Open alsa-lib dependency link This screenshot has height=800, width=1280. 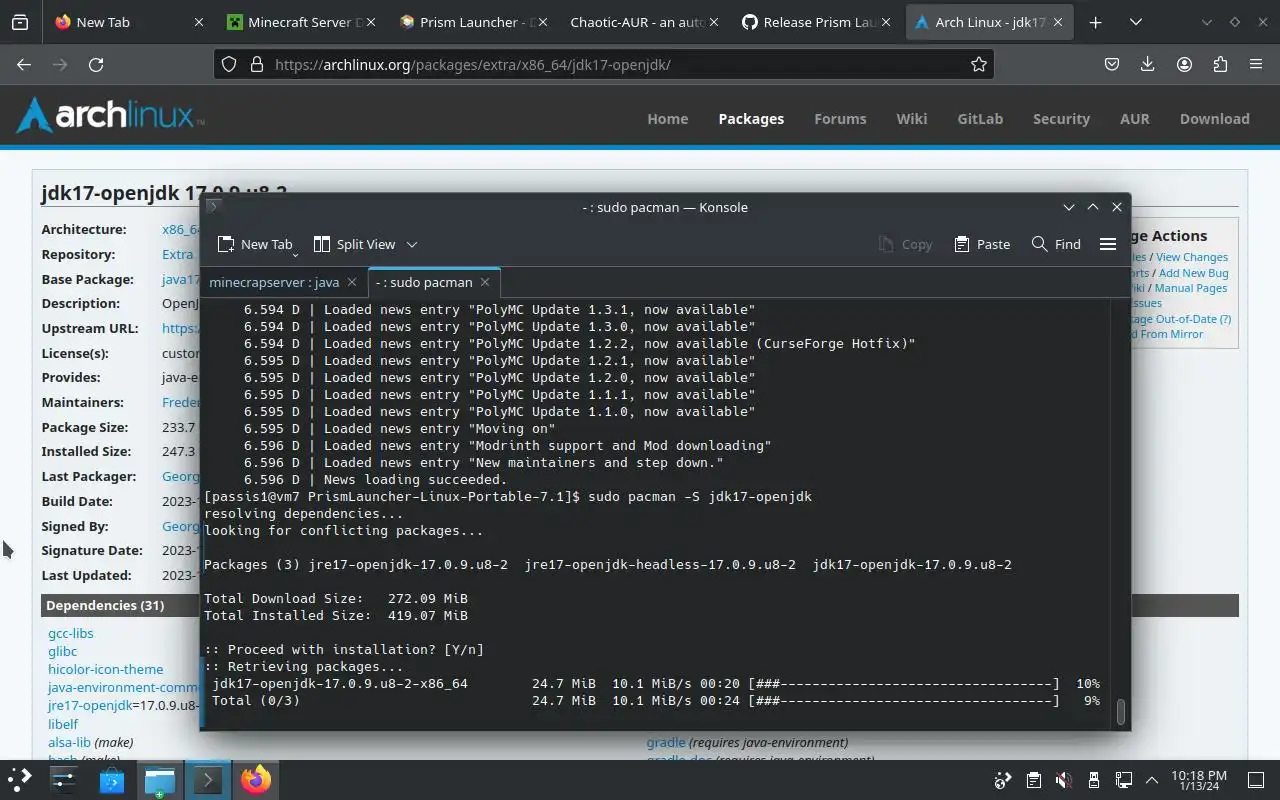tap(69, 742)
